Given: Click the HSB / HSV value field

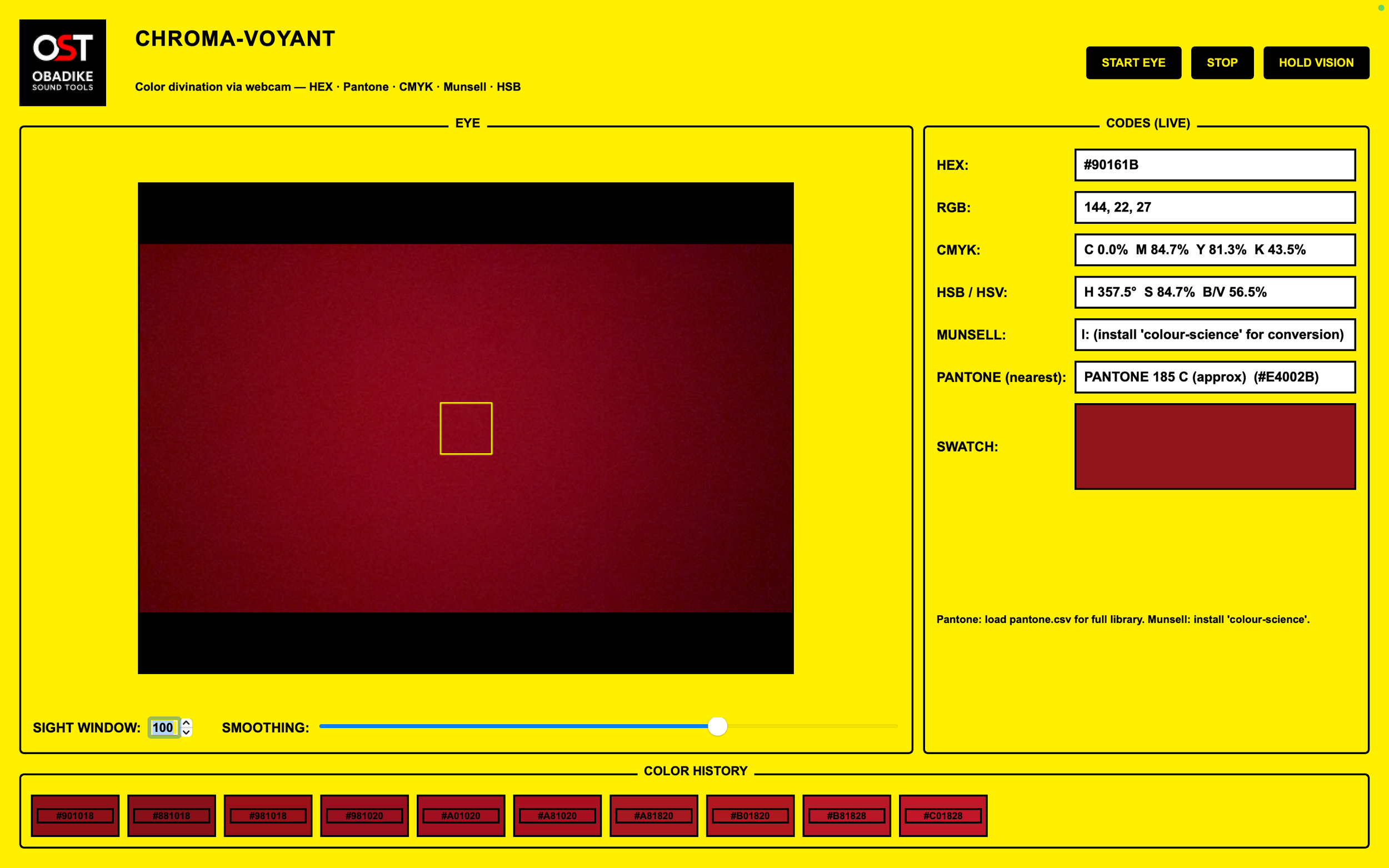Looking at the screenshot, I should coord(1215,292).
